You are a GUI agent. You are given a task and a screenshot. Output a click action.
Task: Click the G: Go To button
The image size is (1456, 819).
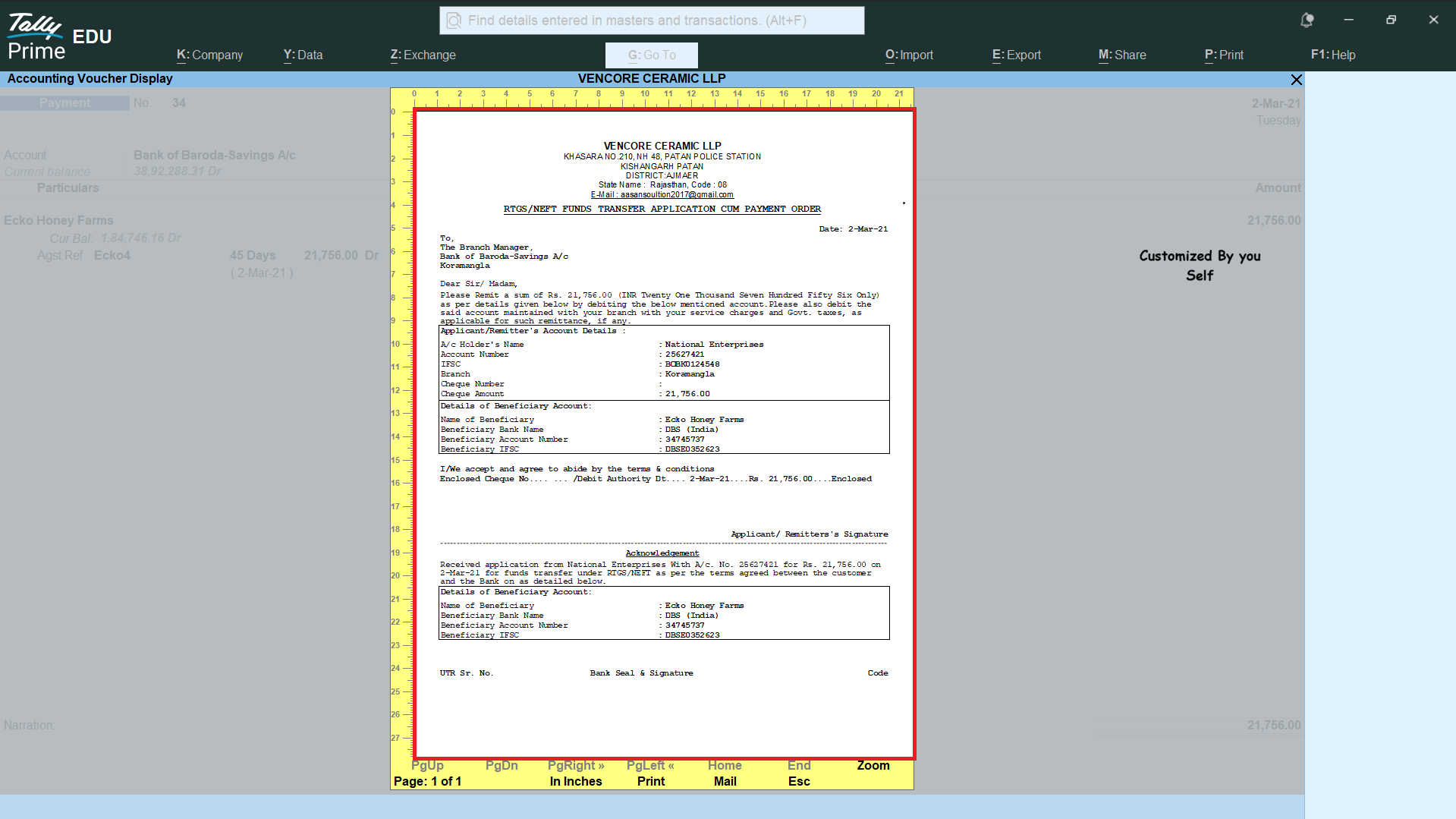652,55
